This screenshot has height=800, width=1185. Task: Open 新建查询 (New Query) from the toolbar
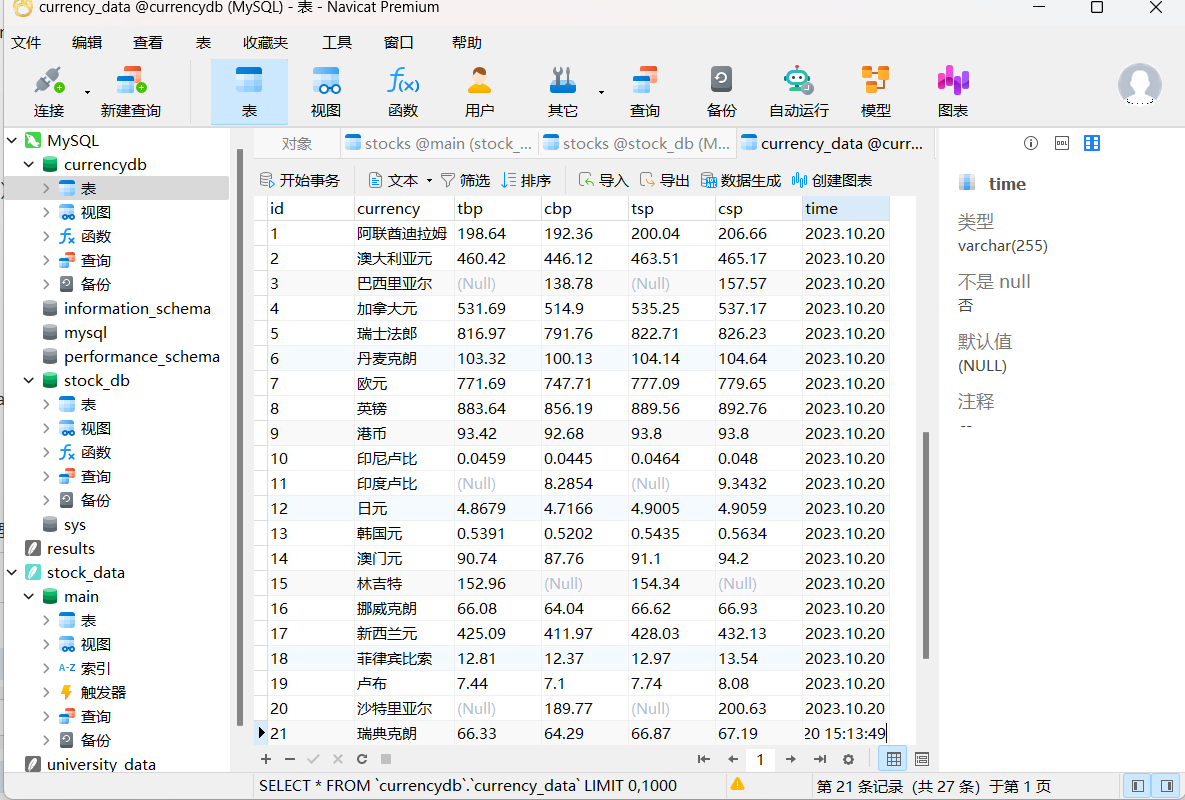click(131, 92)
